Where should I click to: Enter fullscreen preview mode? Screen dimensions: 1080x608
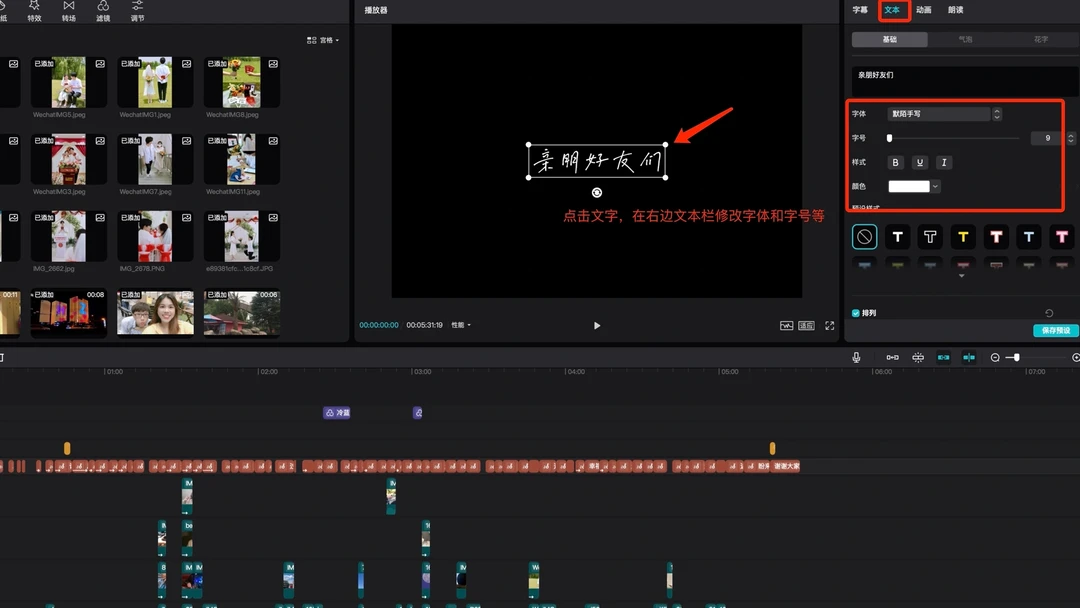[x=829, y=326]
